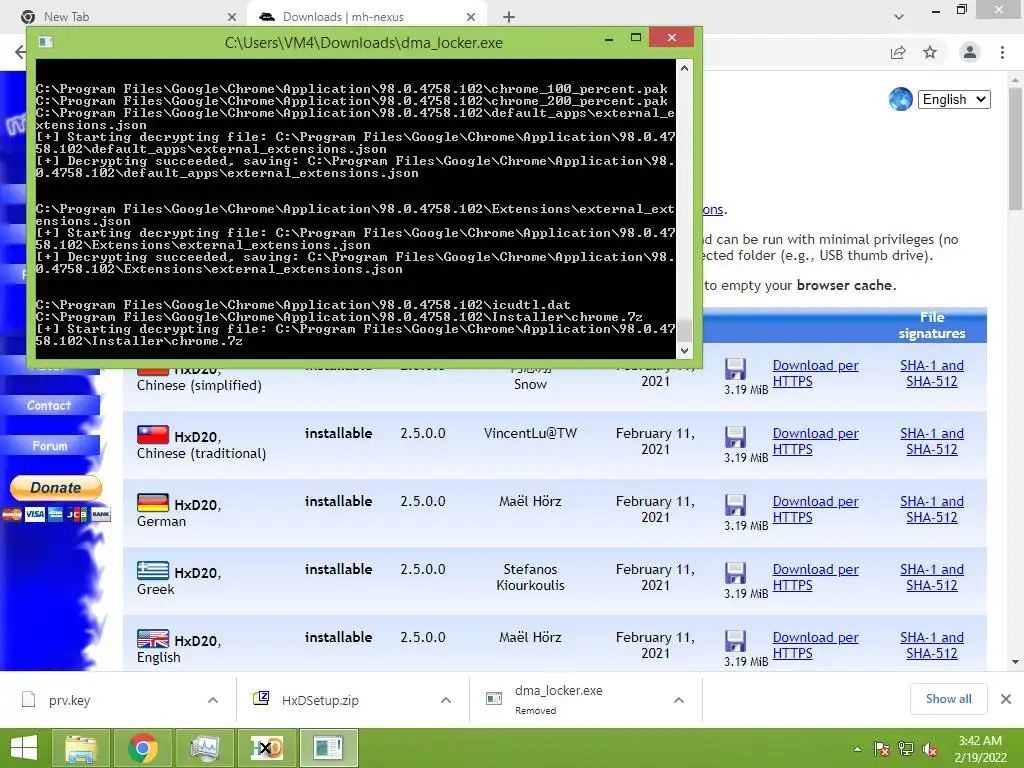Click floppy disk icon in English row
Image resolution: width=1024 pixels, height=768 pixels.
[735, 641]
